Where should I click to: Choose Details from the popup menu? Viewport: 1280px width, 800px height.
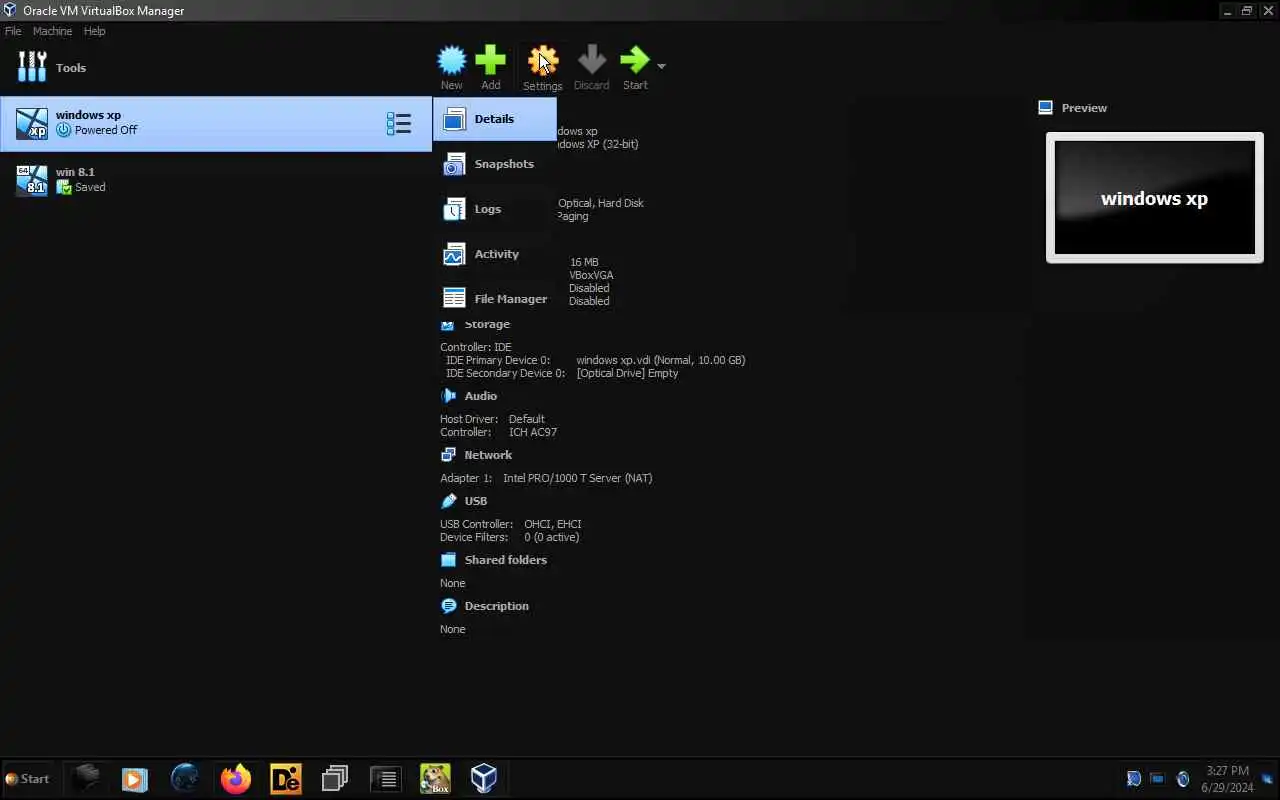(x=495, y=119)
